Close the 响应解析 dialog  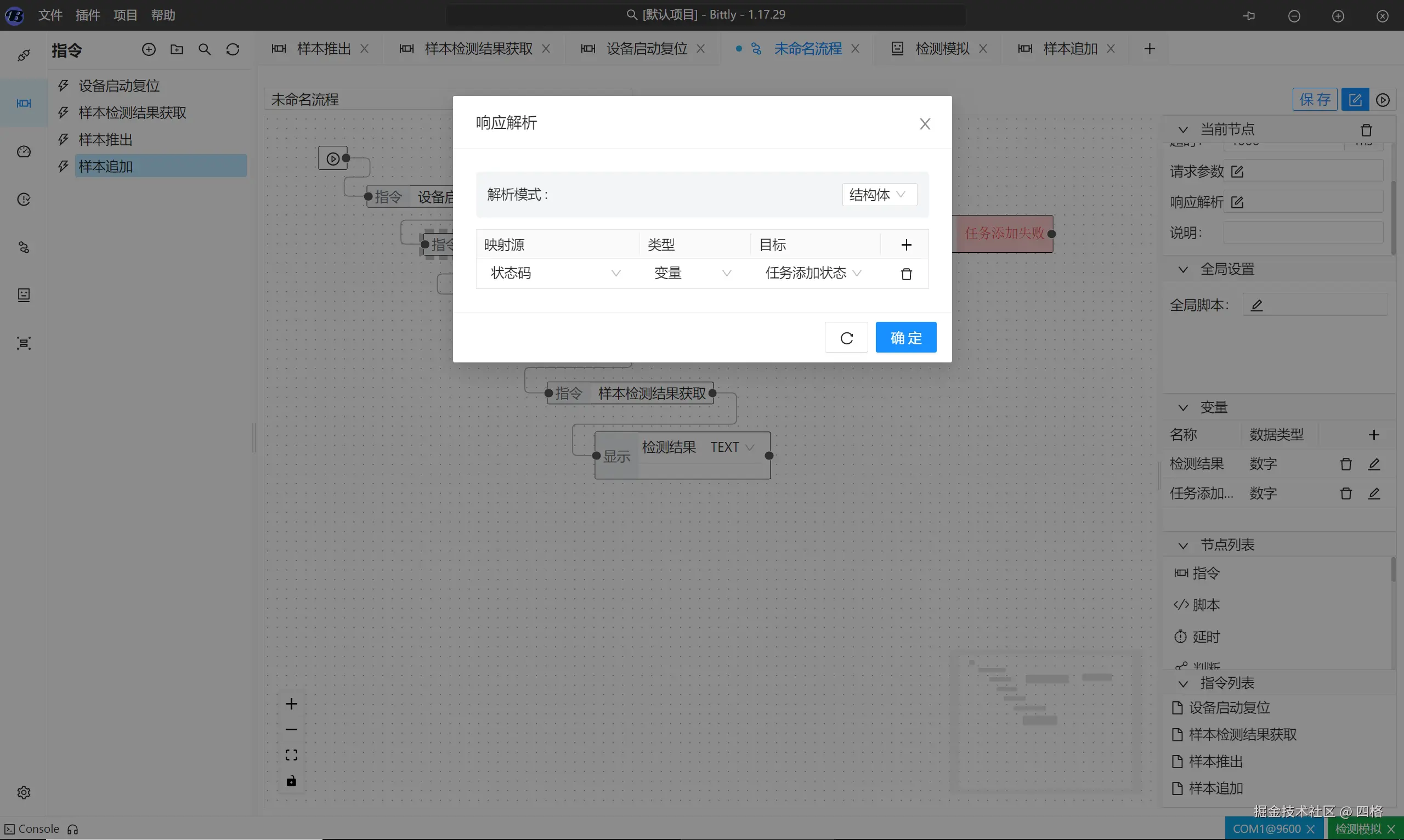coord(925,123)
